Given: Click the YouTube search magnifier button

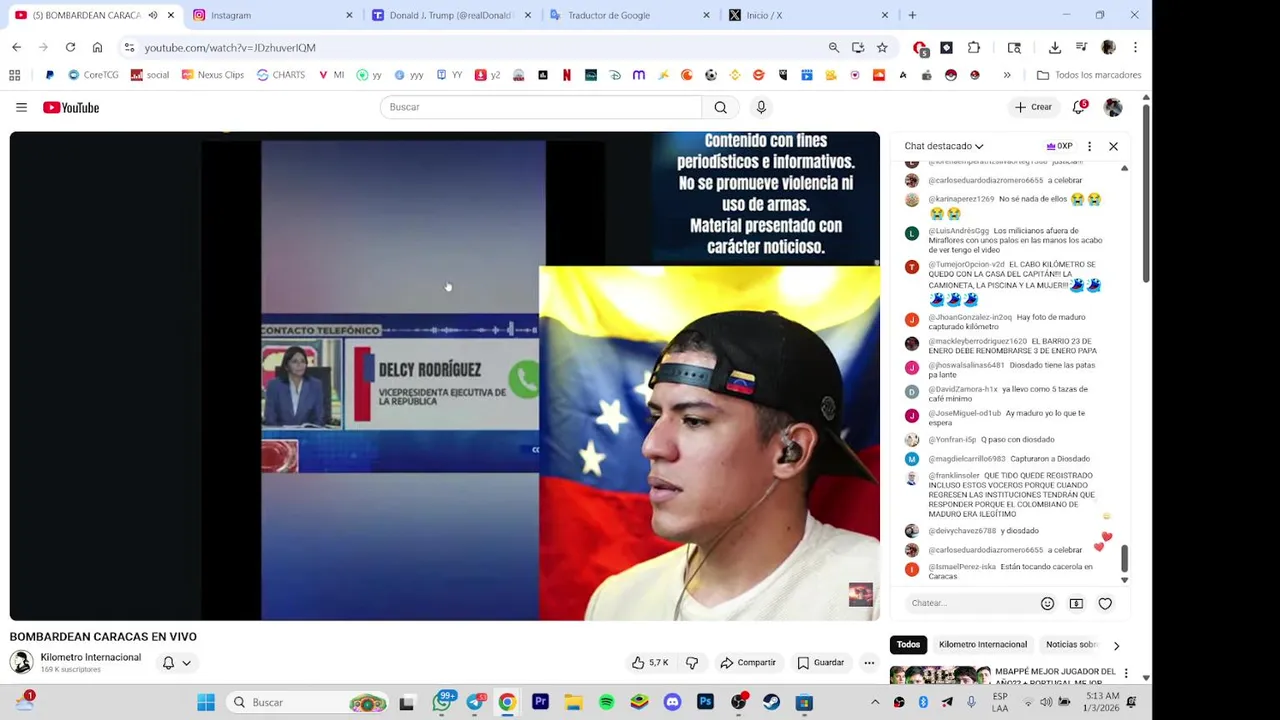Looking at the screenshot, I should tap(720, 107).
